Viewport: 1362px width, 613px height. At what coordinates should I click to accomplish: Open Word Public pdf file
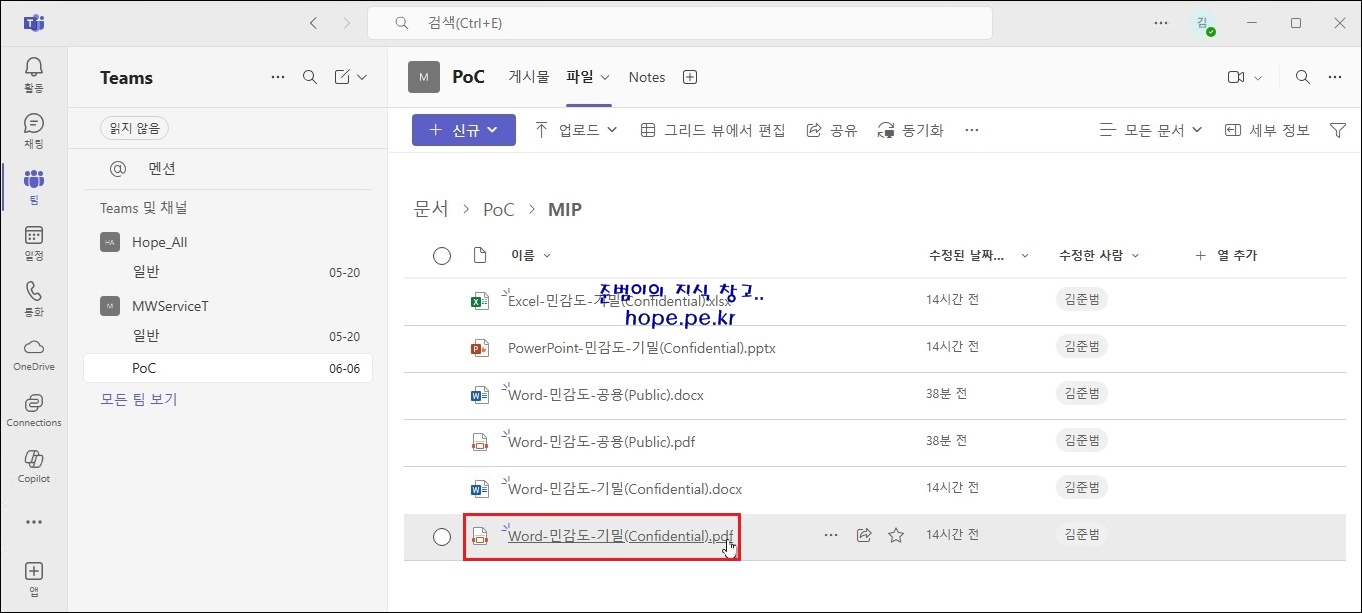pyautogui.click(x=601, y=441)
